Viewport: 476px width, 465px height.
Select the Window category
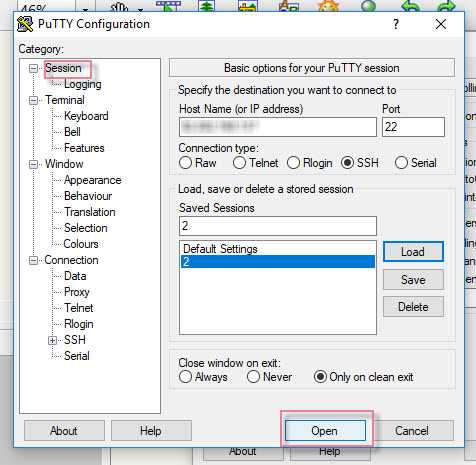[x=64, y=164]
